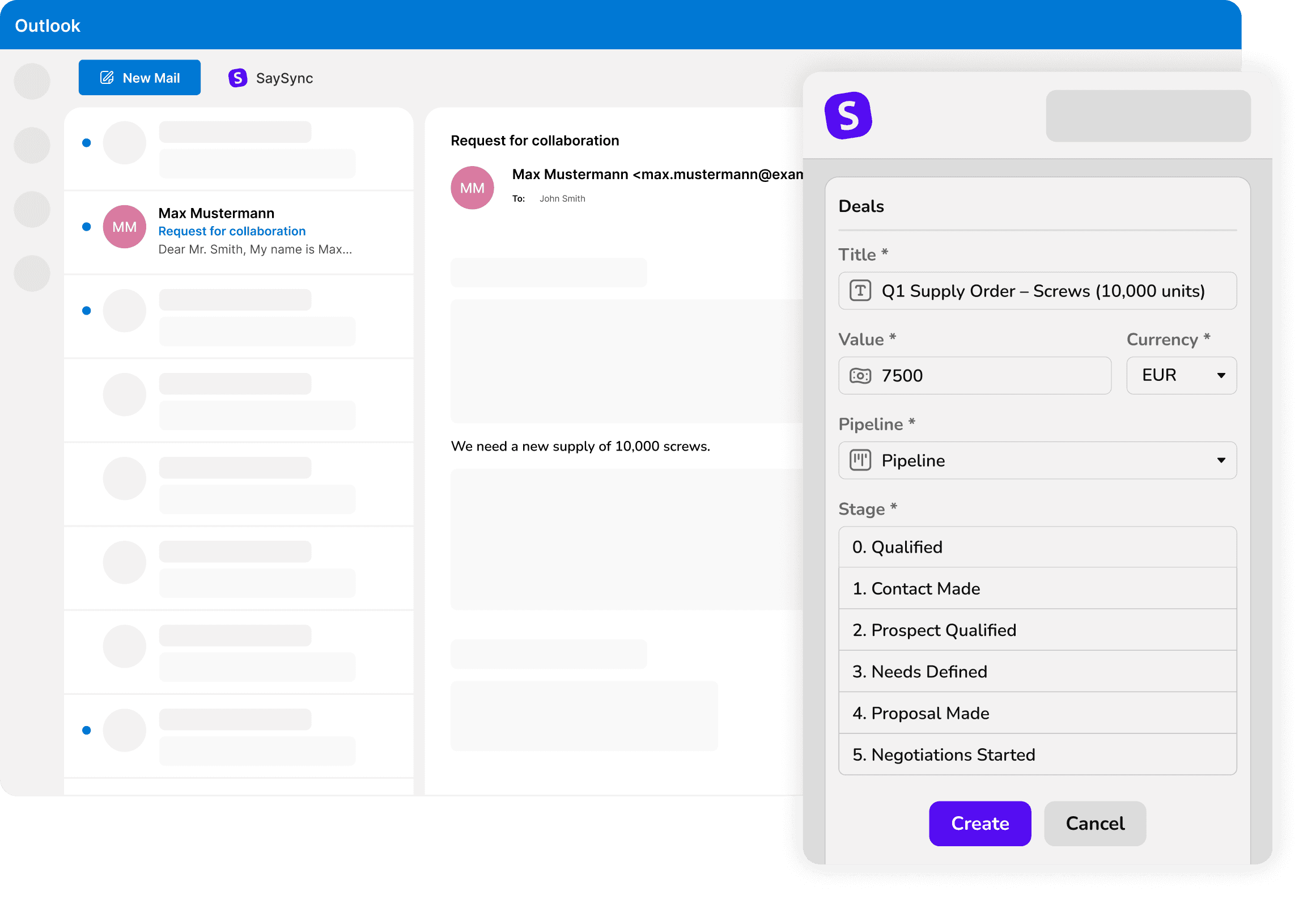Viewport: 1316px width, 908px height.
Task: Click Max Mustermann's avatar in the email header
Action: click(472, 187)
